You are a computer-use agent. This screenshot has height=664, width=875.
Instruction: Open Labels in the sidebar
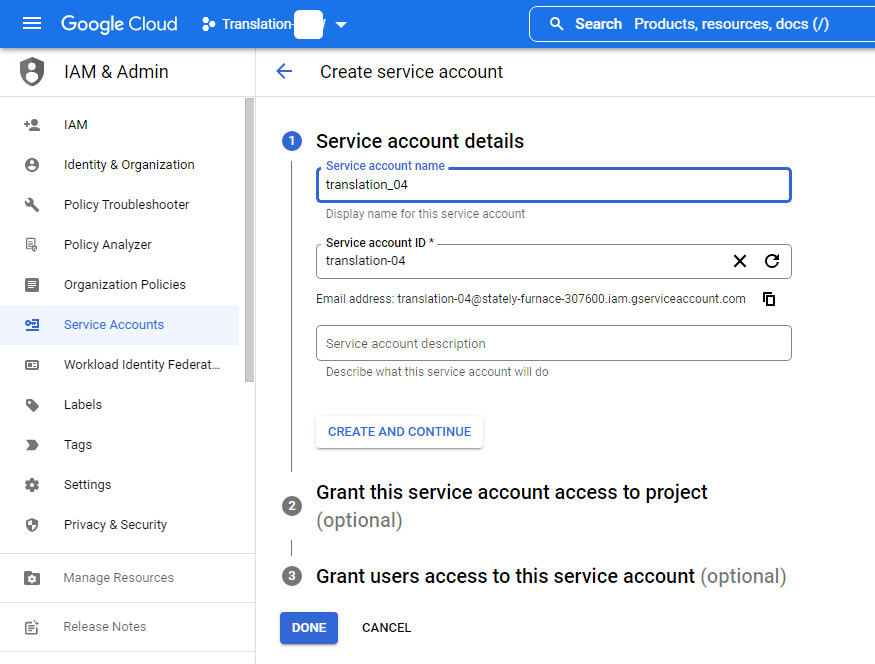119,405
